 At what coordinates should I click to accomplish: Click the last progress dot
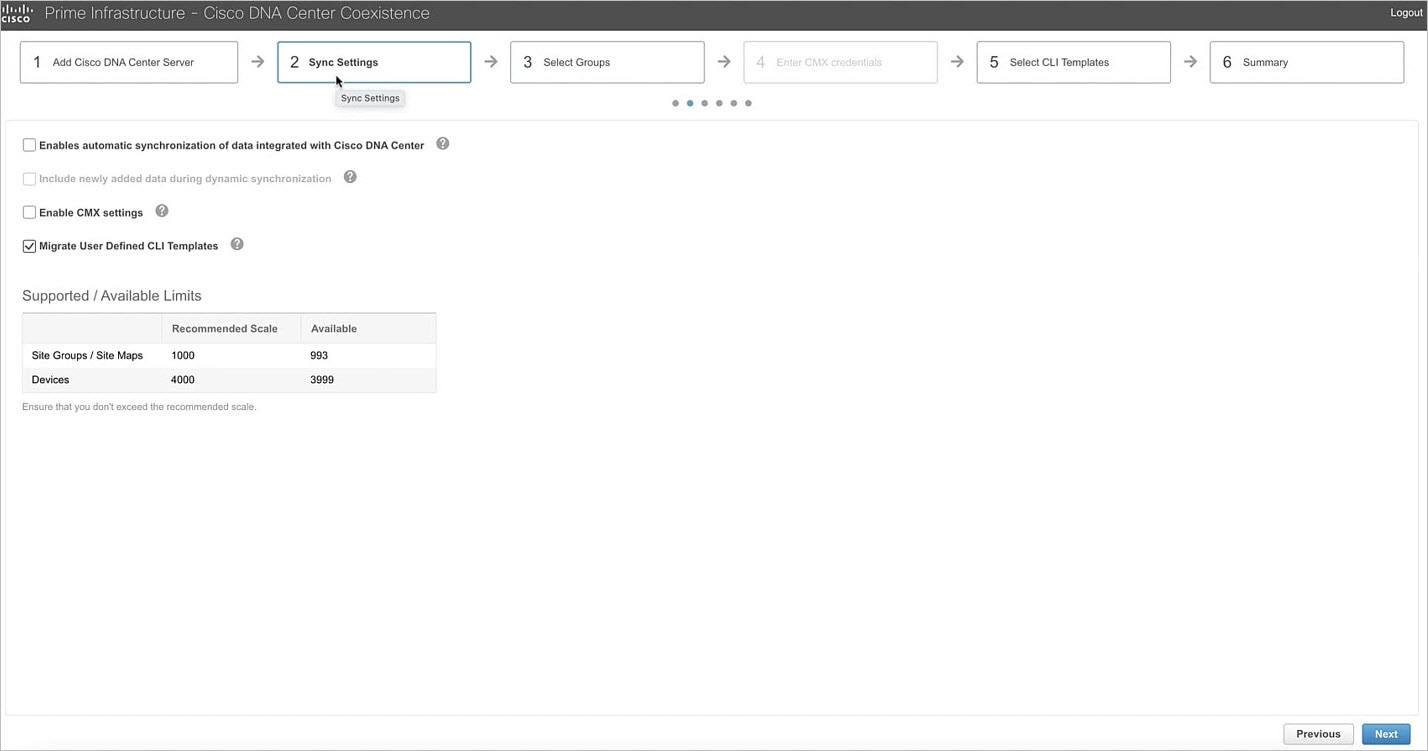pyautogui.click(x=748, y=103)
